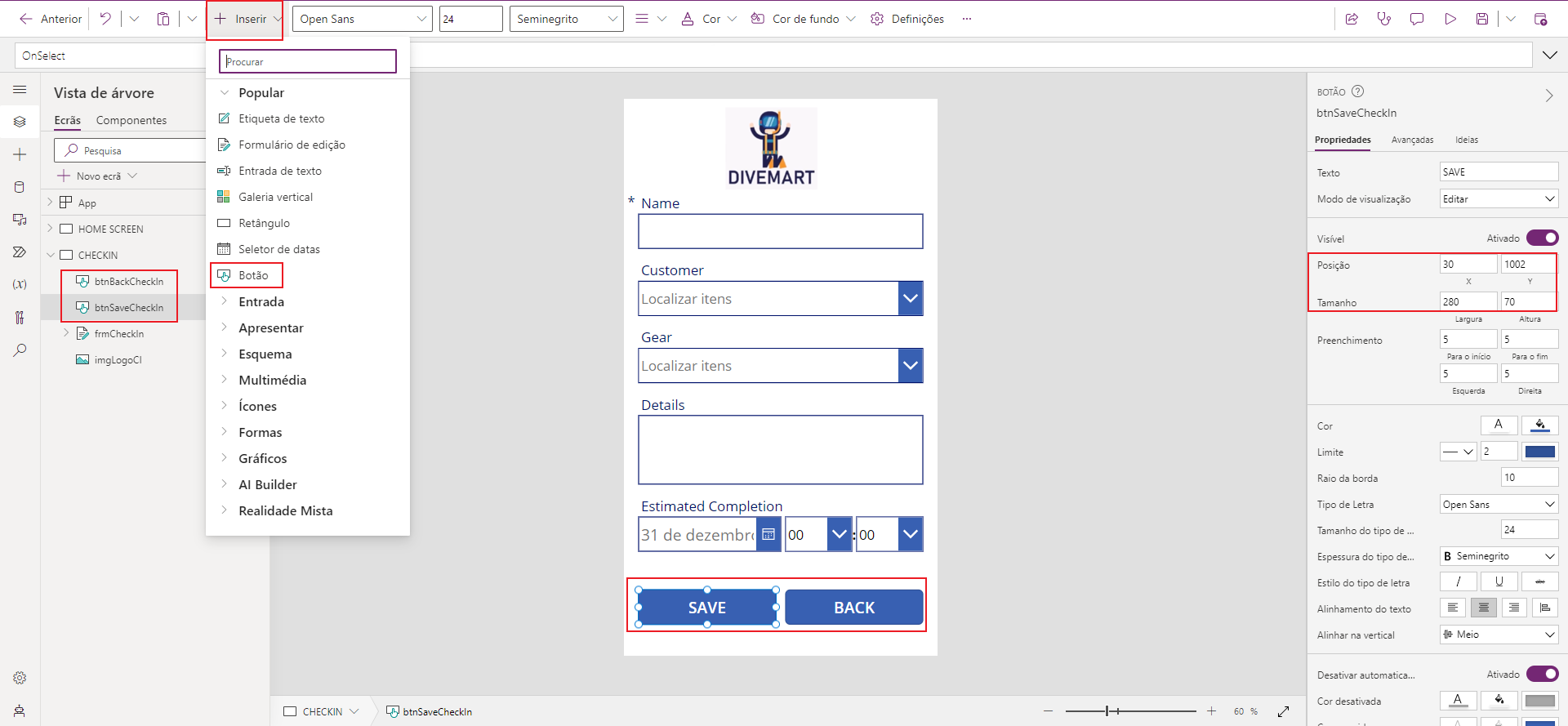Click the fit to window expand icon

point(1283,711)
